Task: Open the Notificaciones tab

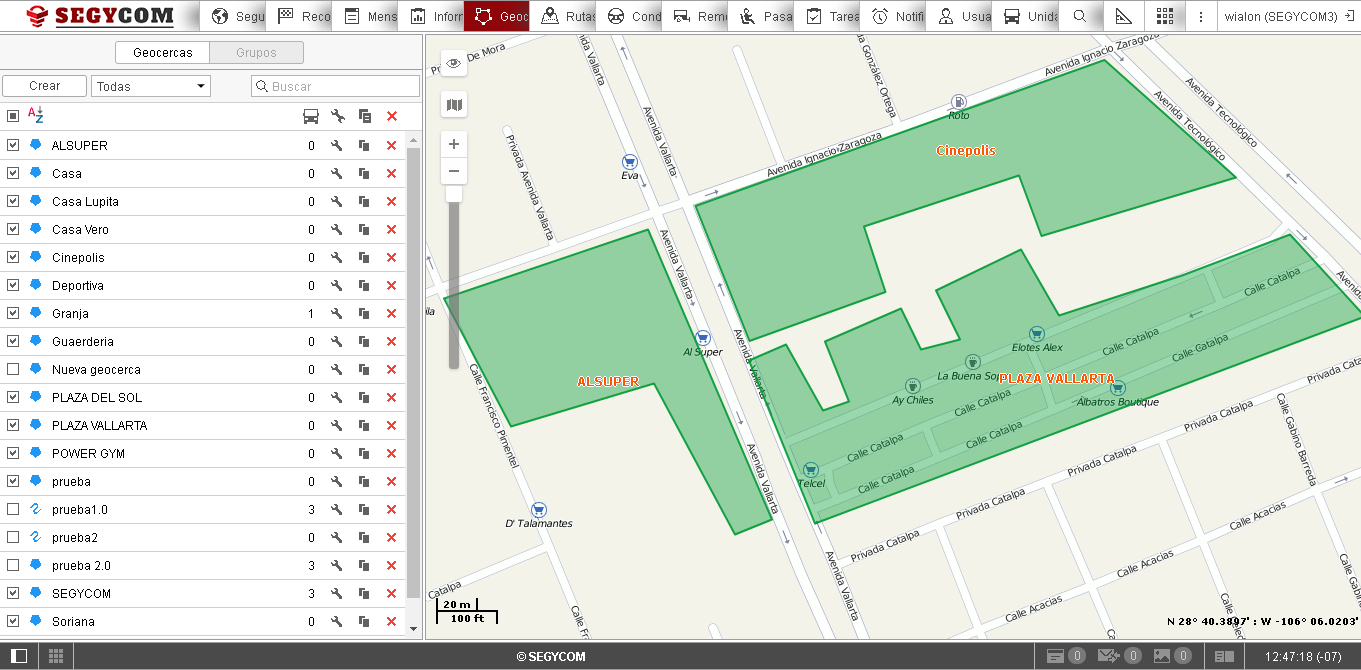Action: coord(893,16)
